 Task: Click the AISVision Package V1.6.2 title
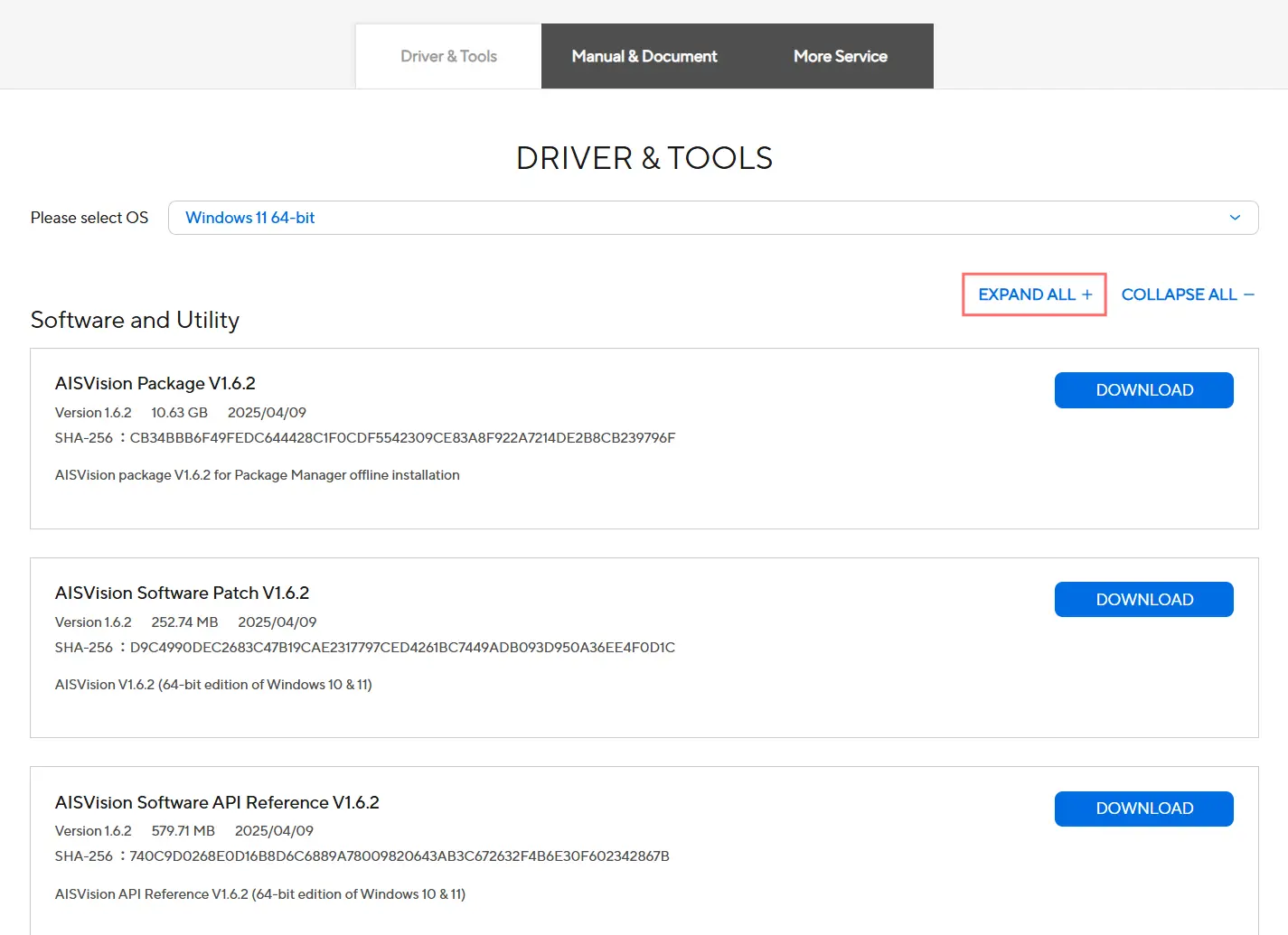pyautogui.click(x=155, y=383)
